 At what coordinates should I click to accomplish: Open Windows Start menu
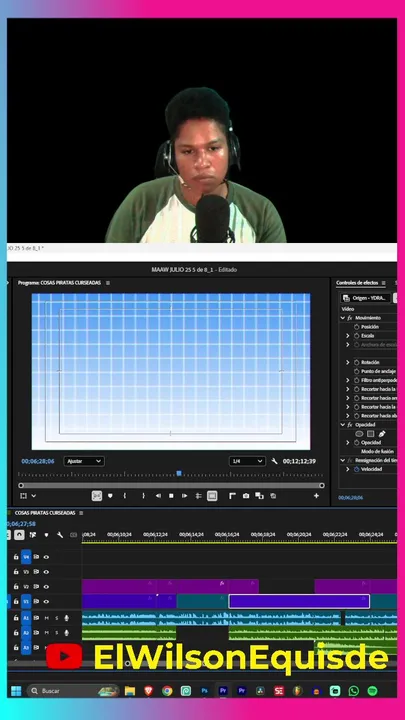(x=16, y=691)
